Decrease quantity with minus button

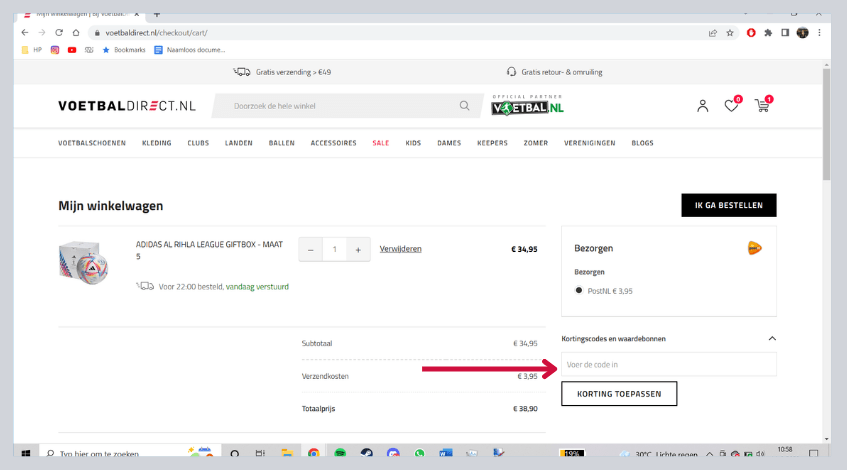pos(310,249)
